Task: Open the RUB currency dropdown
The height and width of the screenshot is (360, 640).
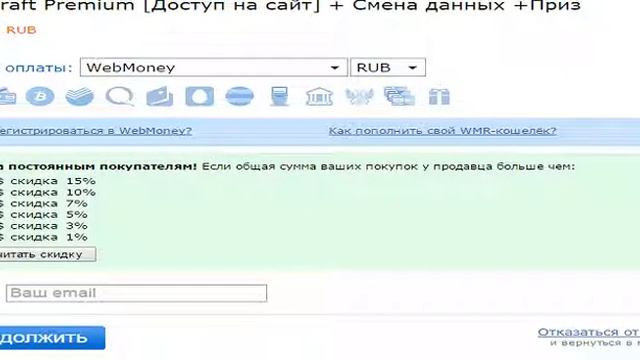Action: [387, 67]
